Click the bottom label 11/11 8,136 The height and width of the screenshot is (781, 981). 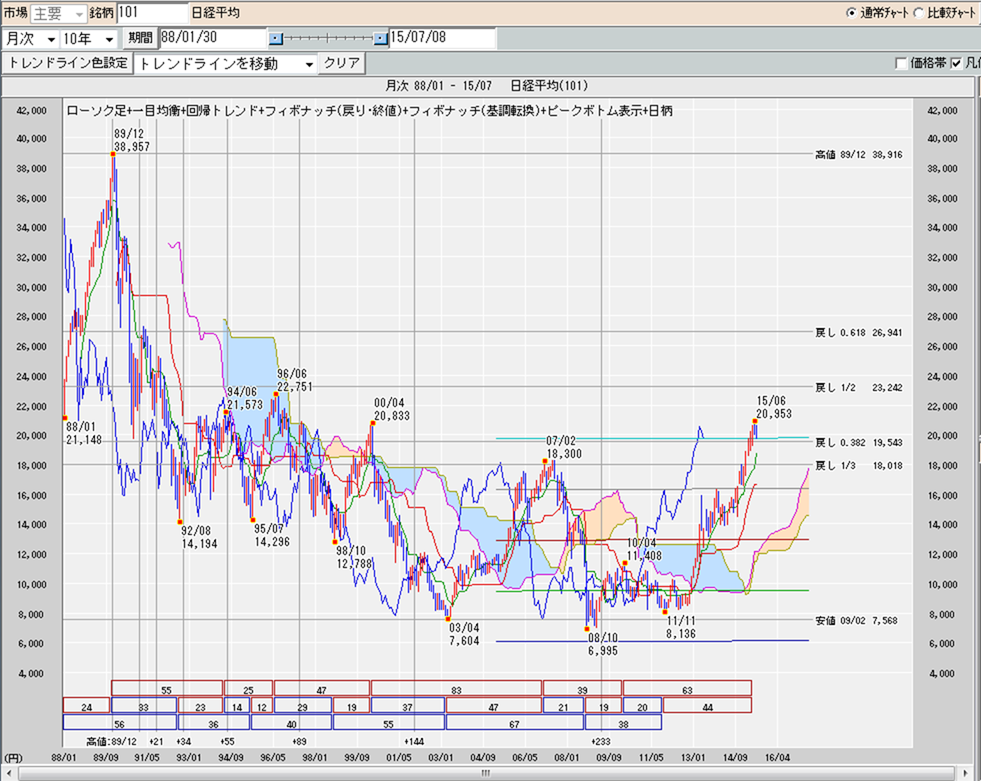[681, 627]
